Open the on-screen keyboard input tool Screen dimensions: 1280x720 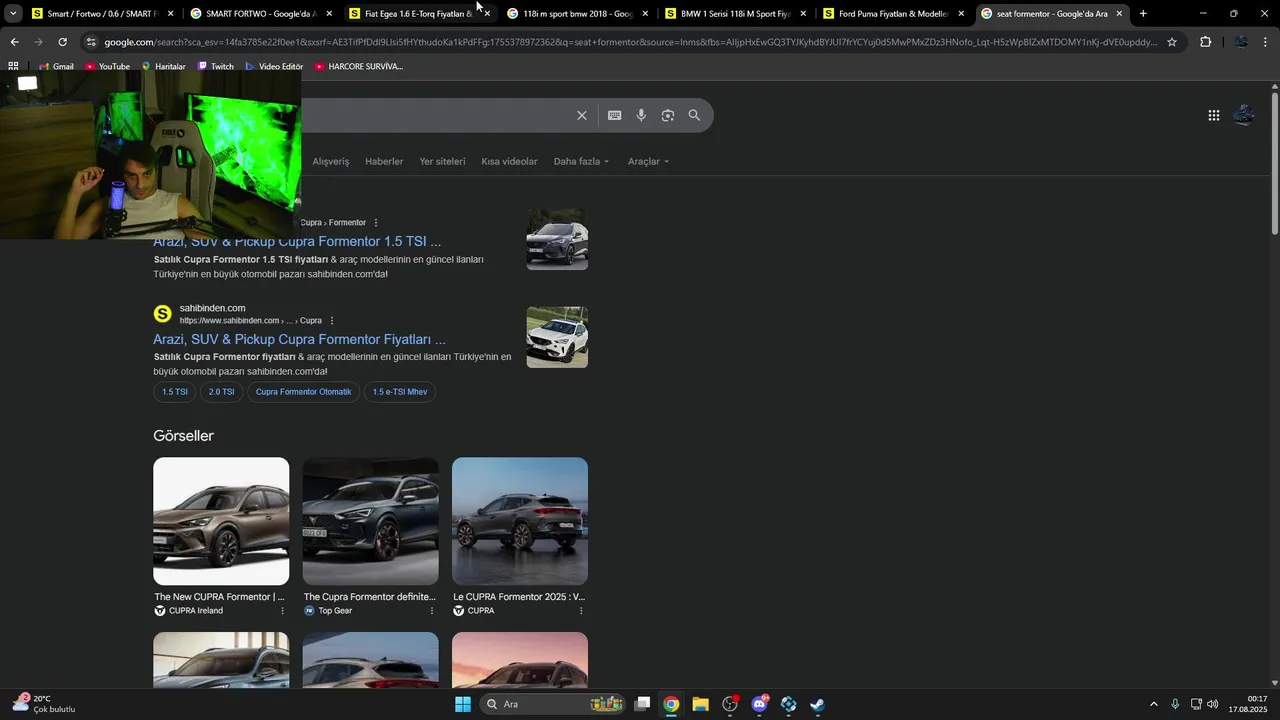614,115
